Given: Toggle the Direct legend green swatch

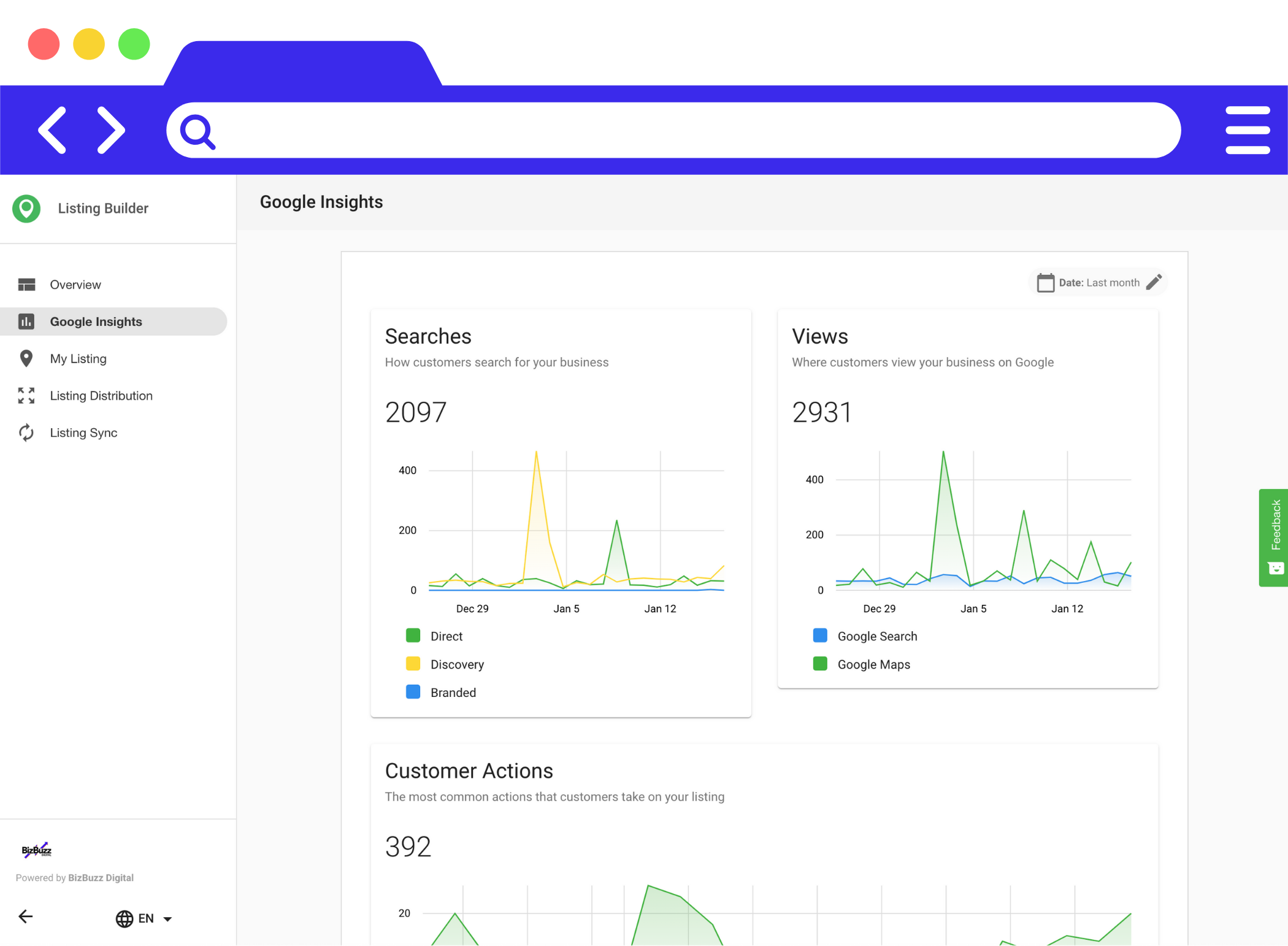Looking at the screenshot, I should tap(413, 636).
